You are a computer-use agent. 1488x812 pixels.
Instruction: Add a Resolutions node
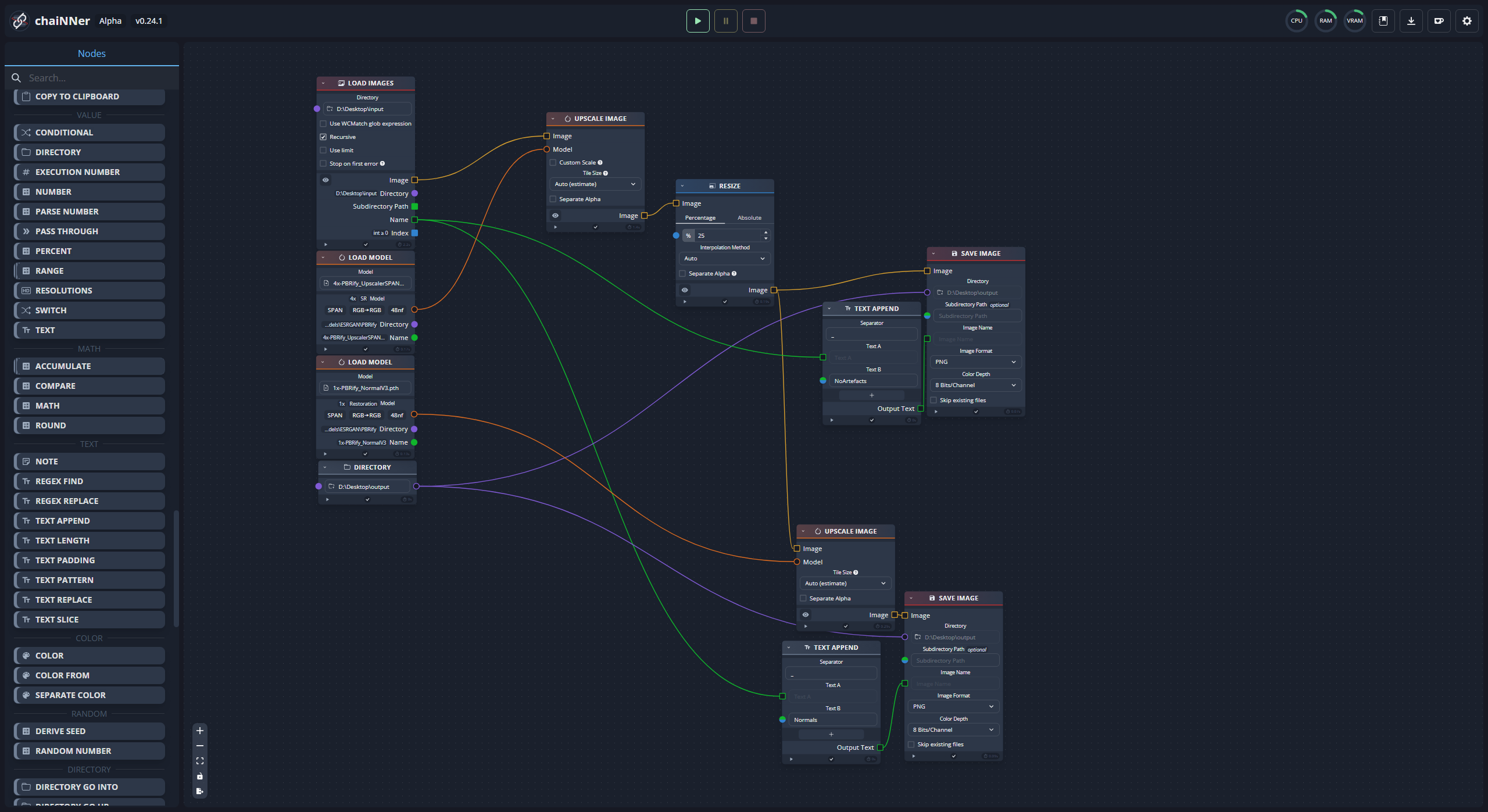point(90,291)
